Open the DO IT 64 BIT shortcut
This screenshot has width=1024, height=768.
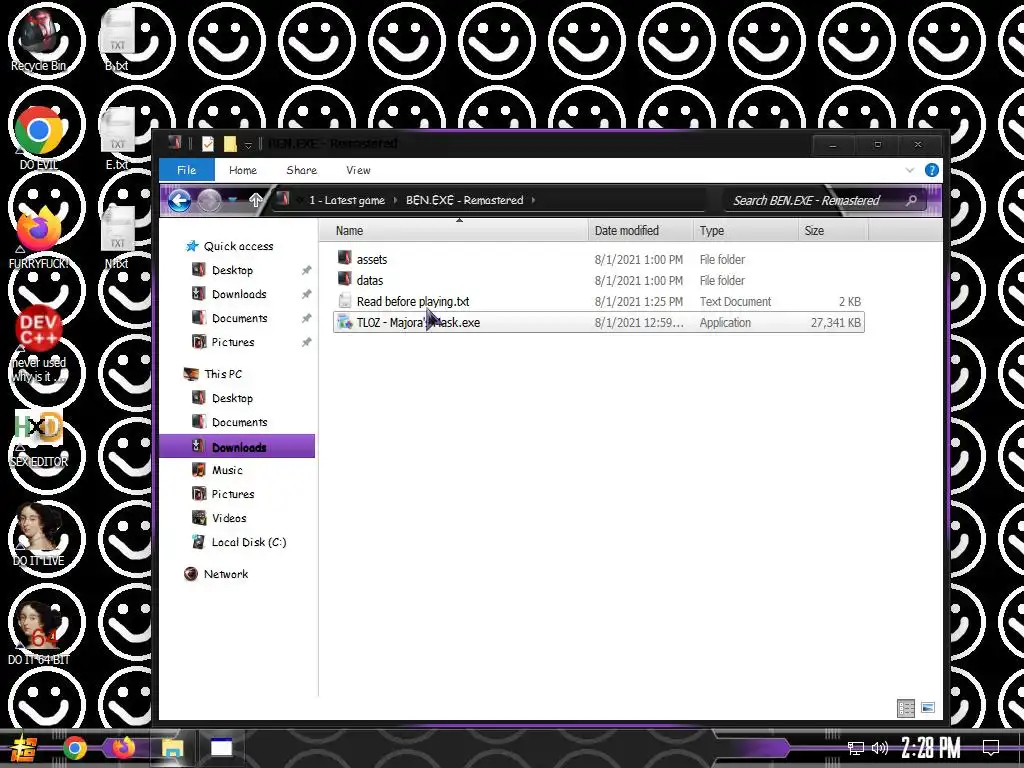(x=39, y=633)
